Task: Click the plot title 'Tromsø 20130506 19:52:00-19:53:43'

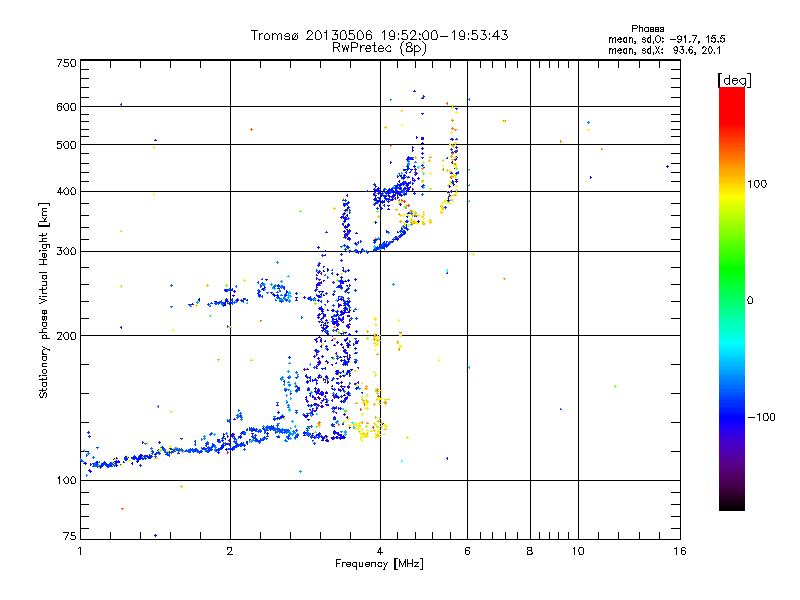Action: pyautogui.click(x=379, y=35)
